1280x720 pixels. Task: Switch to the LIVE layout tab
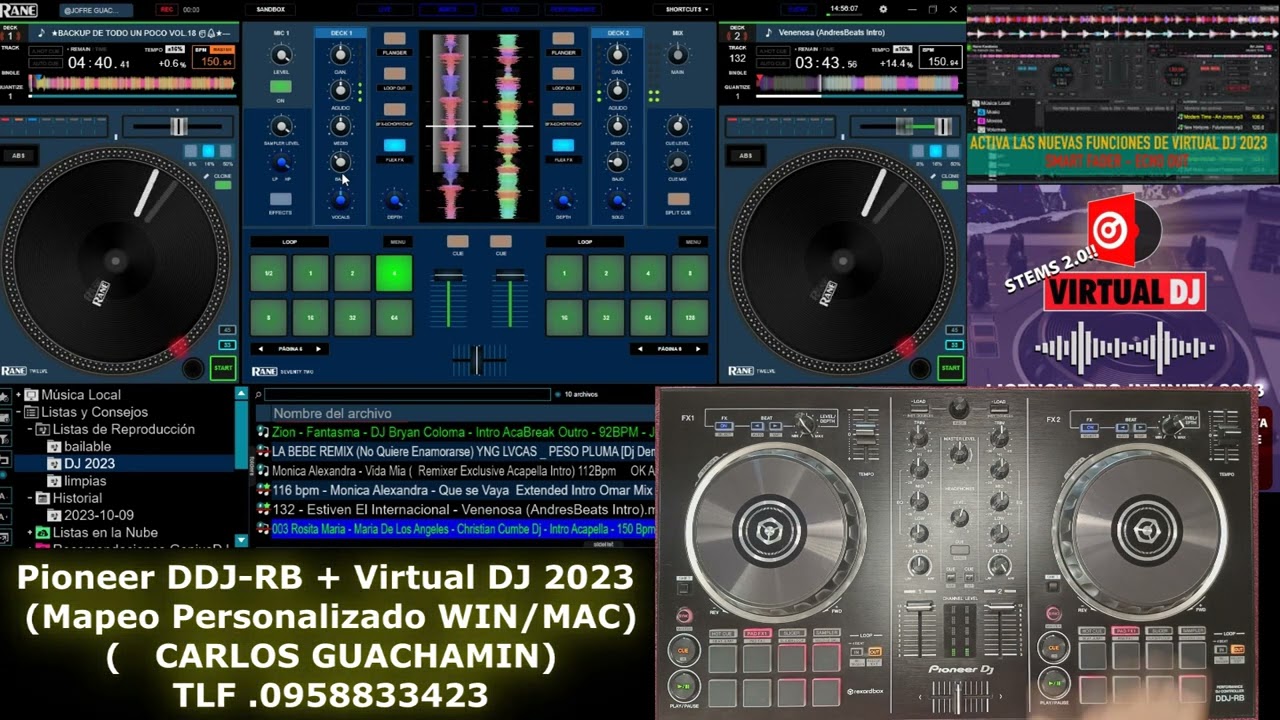[x=386, y=9]
